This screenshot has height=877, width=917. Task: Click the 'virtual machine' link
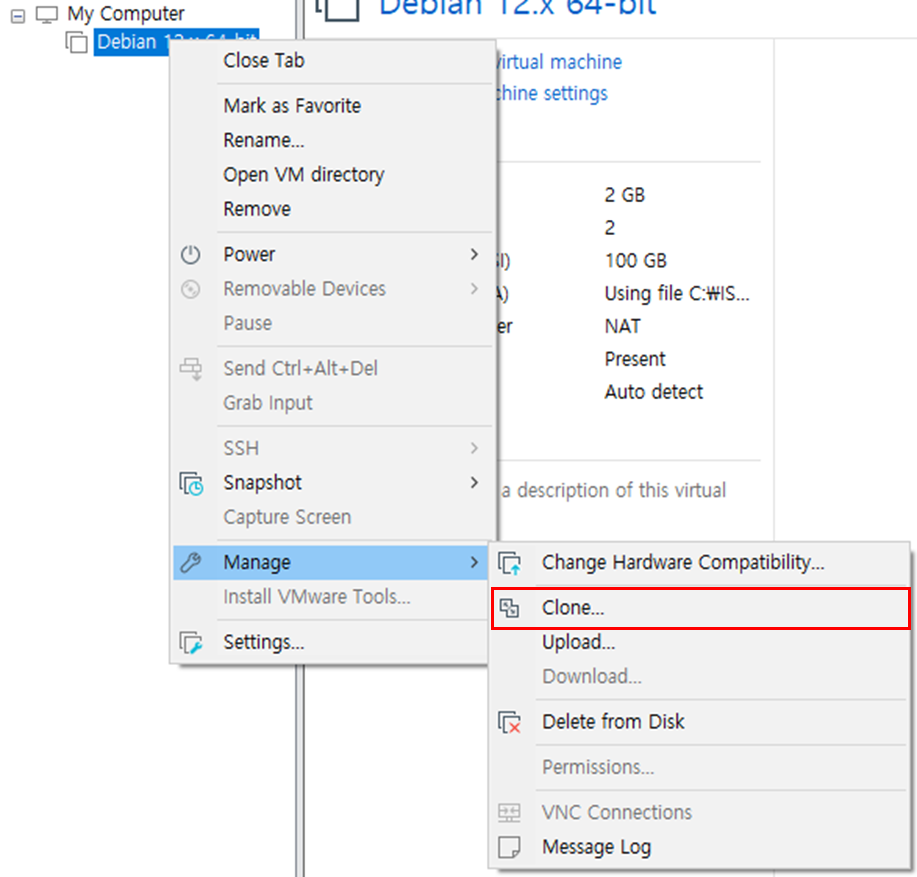tap(560, 62)
